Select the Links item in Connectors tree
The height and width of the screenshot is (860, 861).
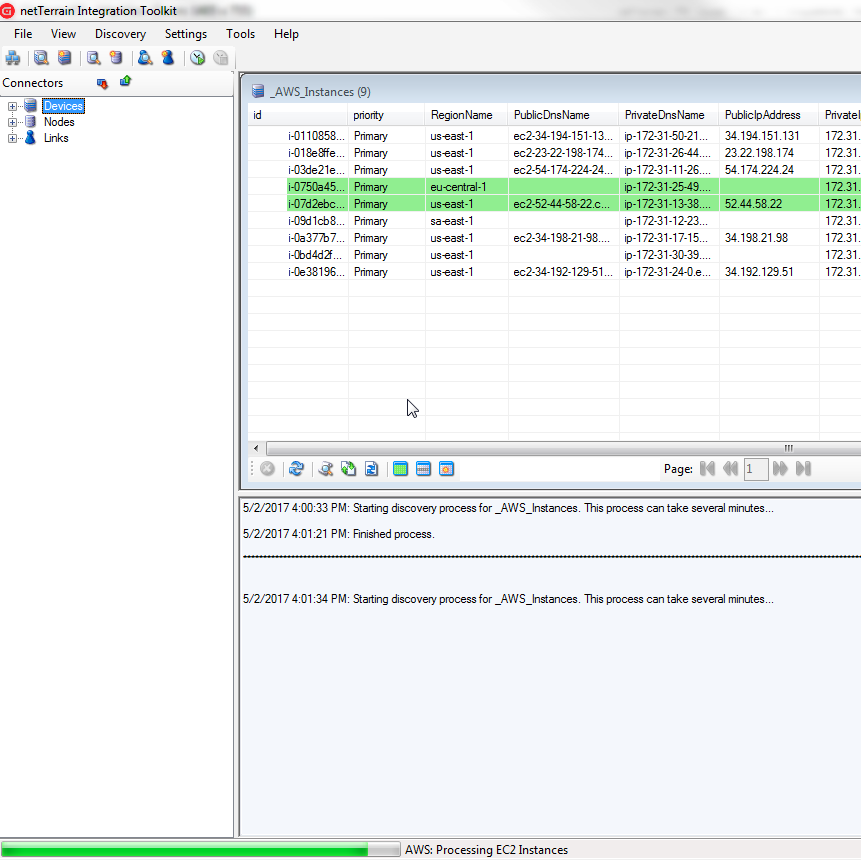pos(56,138)
